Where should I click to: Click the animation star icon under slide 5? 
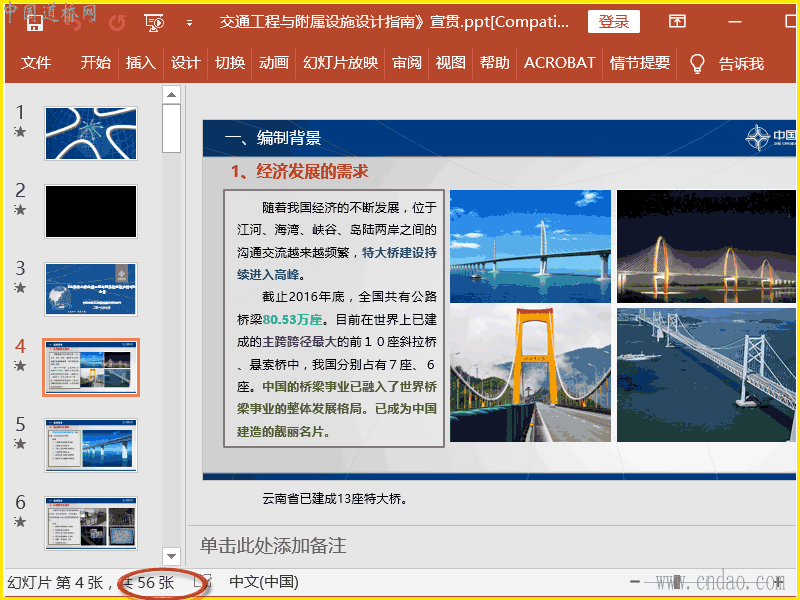20,444
